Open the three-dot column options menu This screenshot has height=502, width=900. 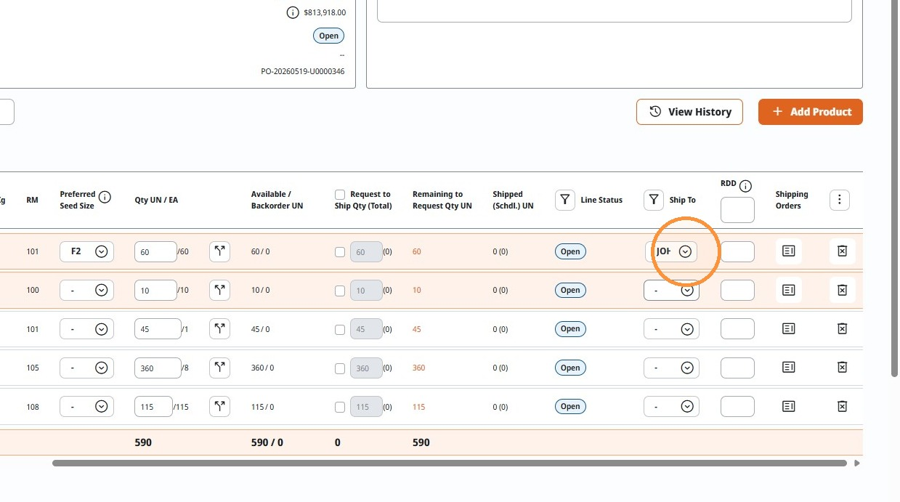point(839,200)
